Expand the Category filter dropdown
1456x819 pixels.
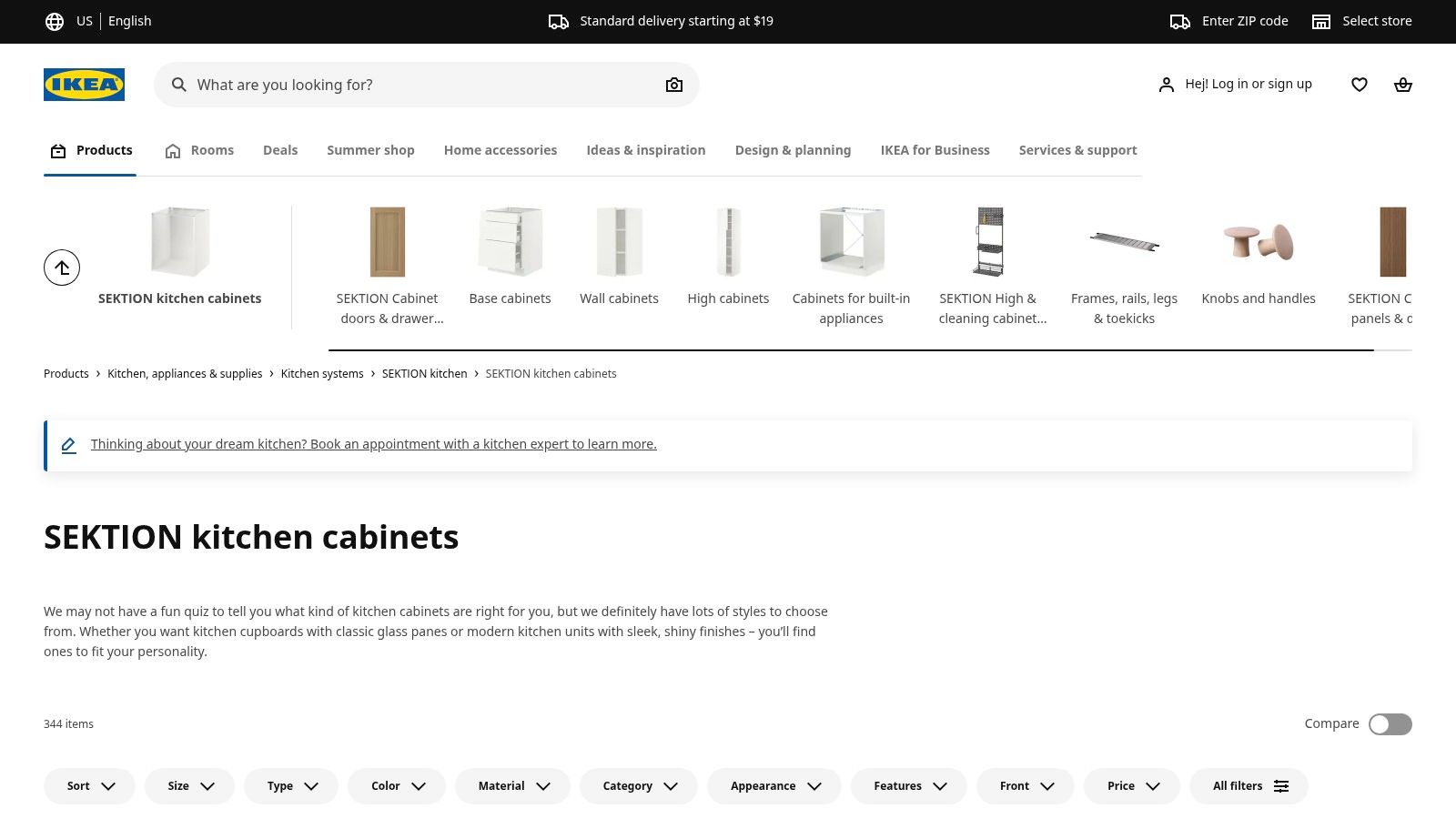pyautogui.click(x=639, y=786)
